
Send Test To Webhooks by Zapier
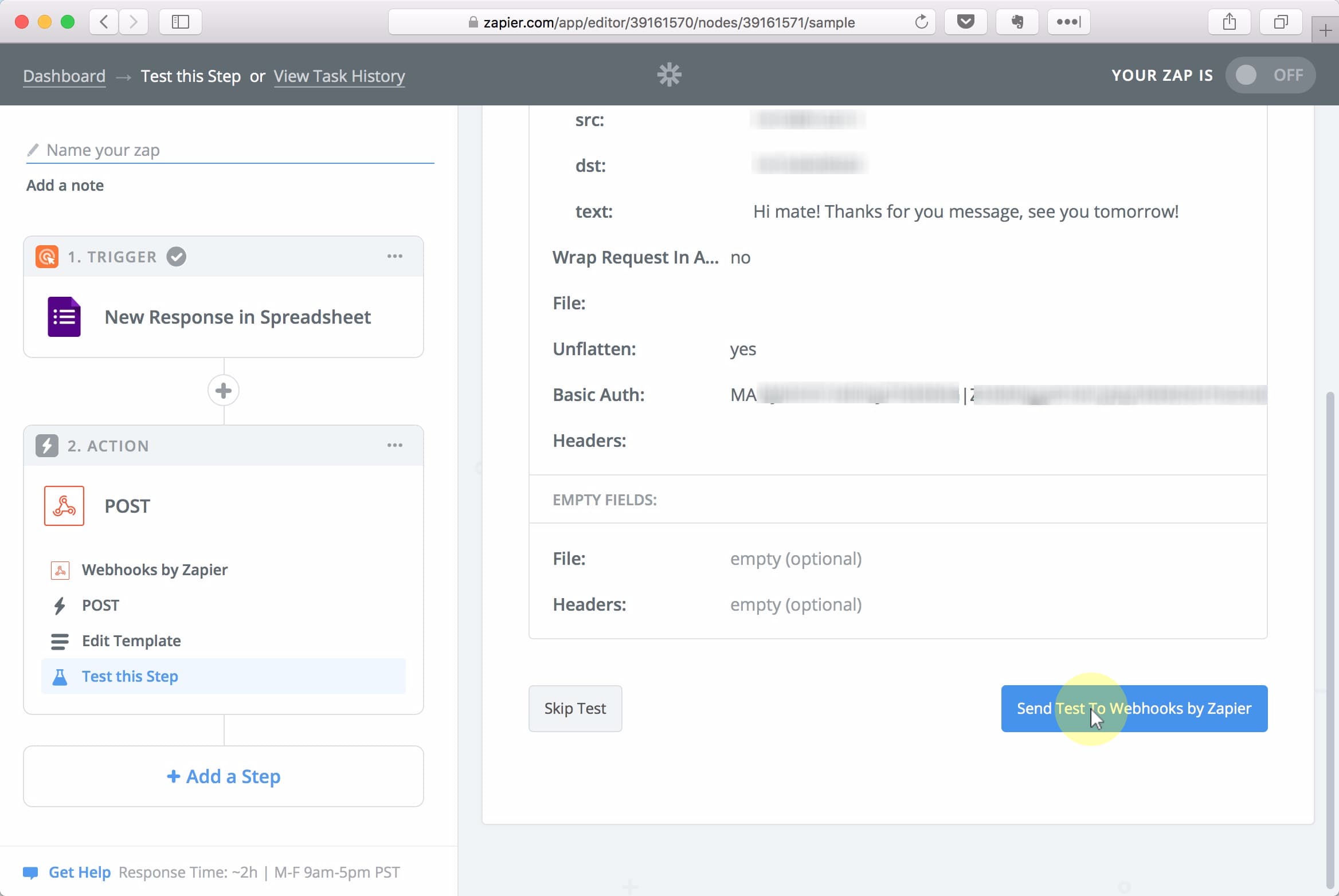pyautogui.click(x=1134, y=708)
